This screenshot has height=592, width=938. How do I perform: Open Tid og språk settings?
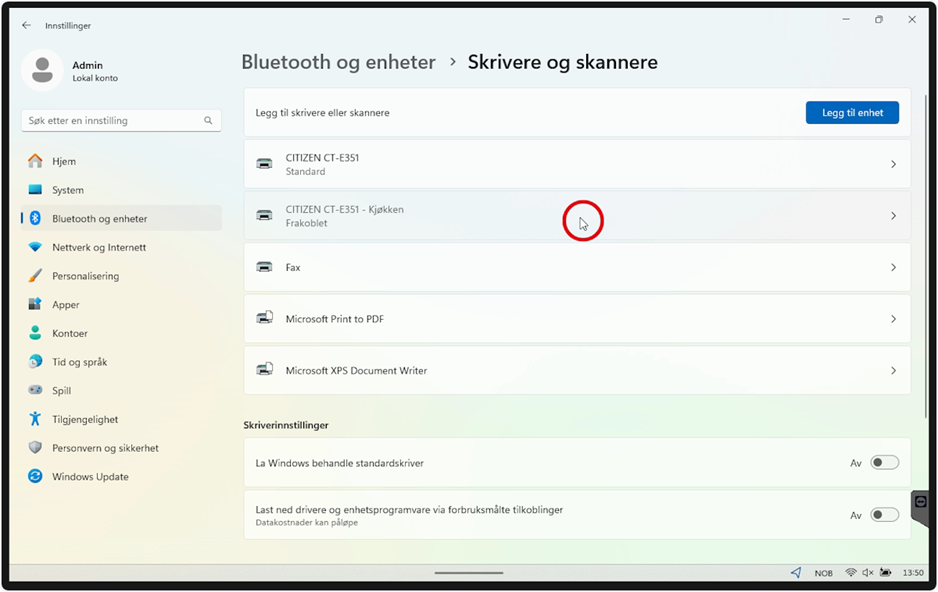pos(121,362)
